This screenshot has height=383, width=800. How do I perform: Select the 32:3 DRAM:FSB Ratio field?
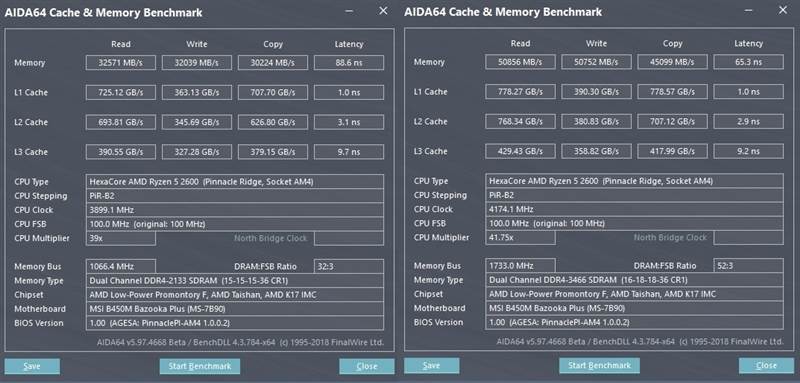[x=349, y=266]
